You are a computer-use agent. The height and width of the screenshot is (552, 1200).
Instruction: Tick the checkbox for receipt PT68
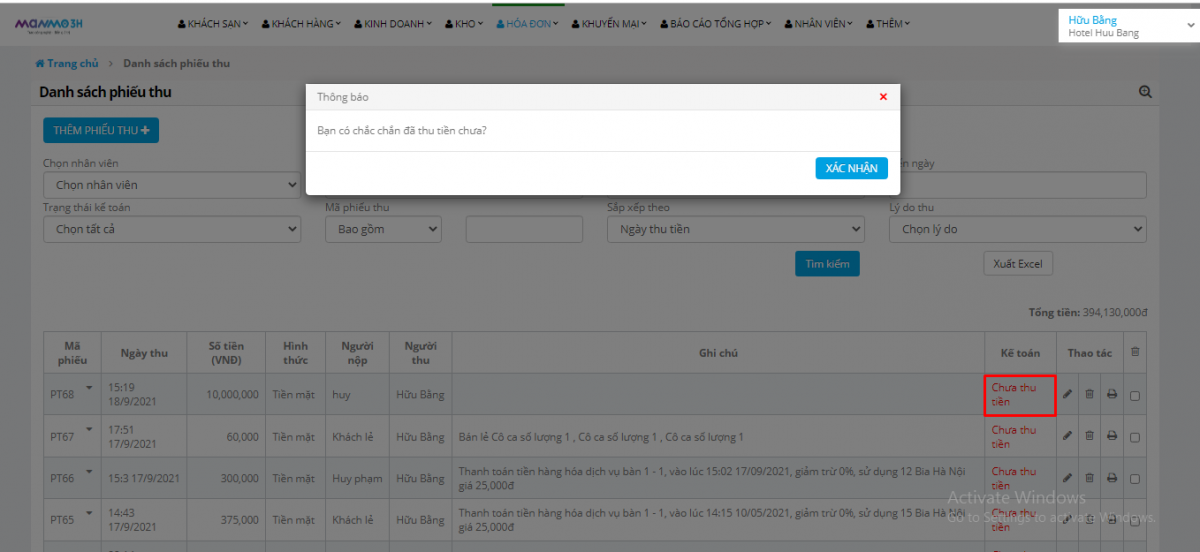(x=1134, y=395)
